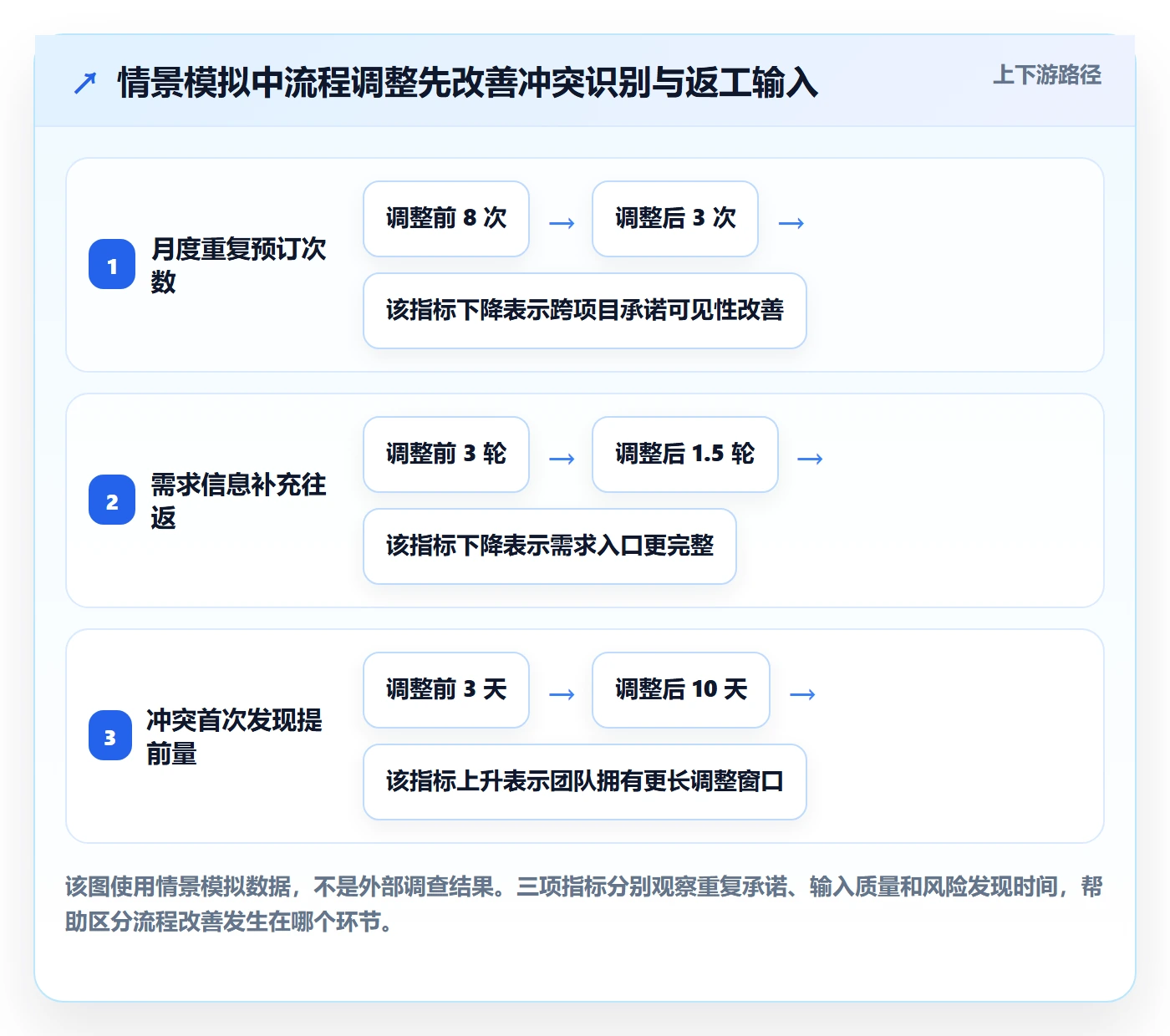Click the 上下游路径 label in header
Viewport: 1170px width, 1036px height.
point(1047,75)
